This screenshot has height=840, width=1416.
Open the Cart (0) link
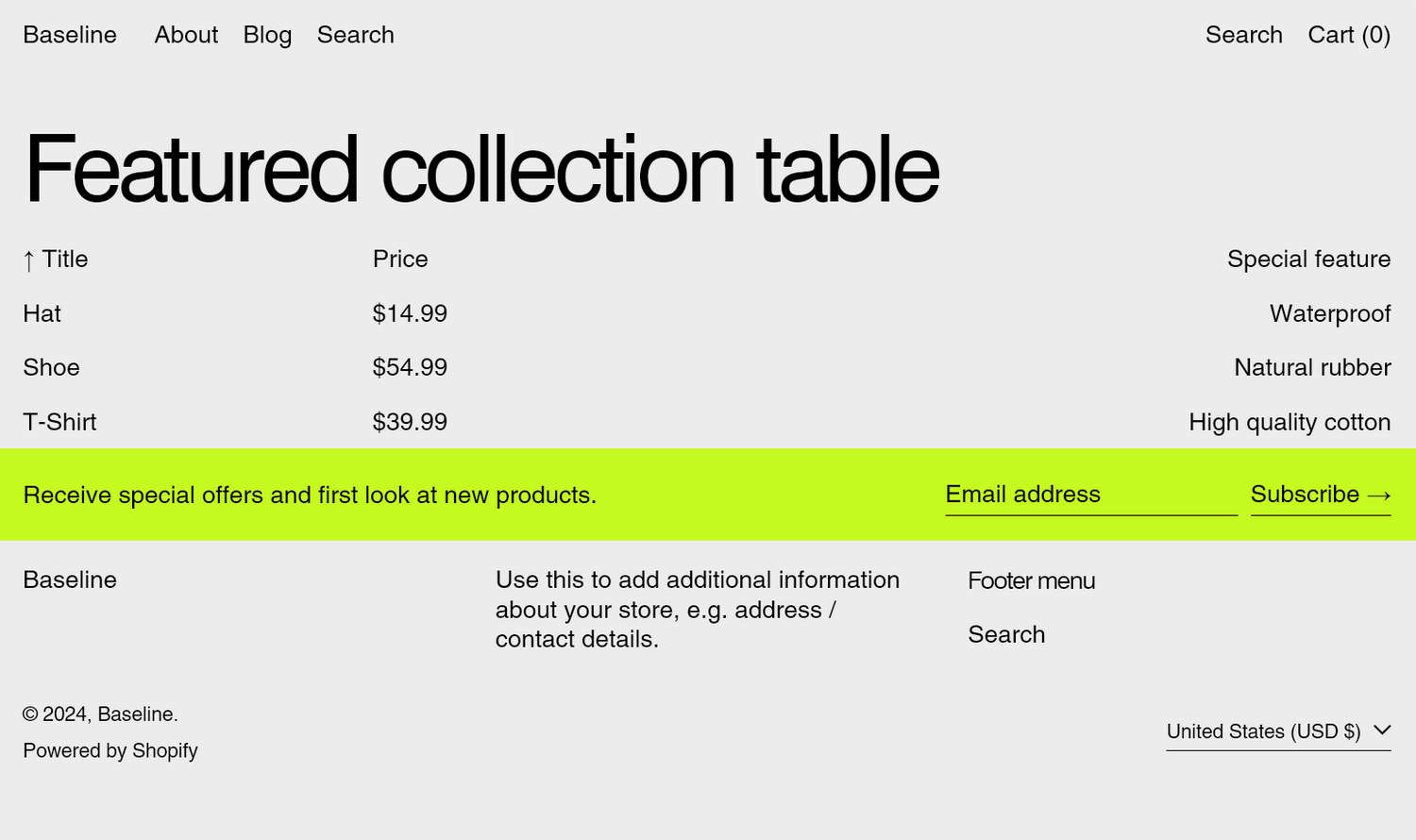pos(1348,35)
